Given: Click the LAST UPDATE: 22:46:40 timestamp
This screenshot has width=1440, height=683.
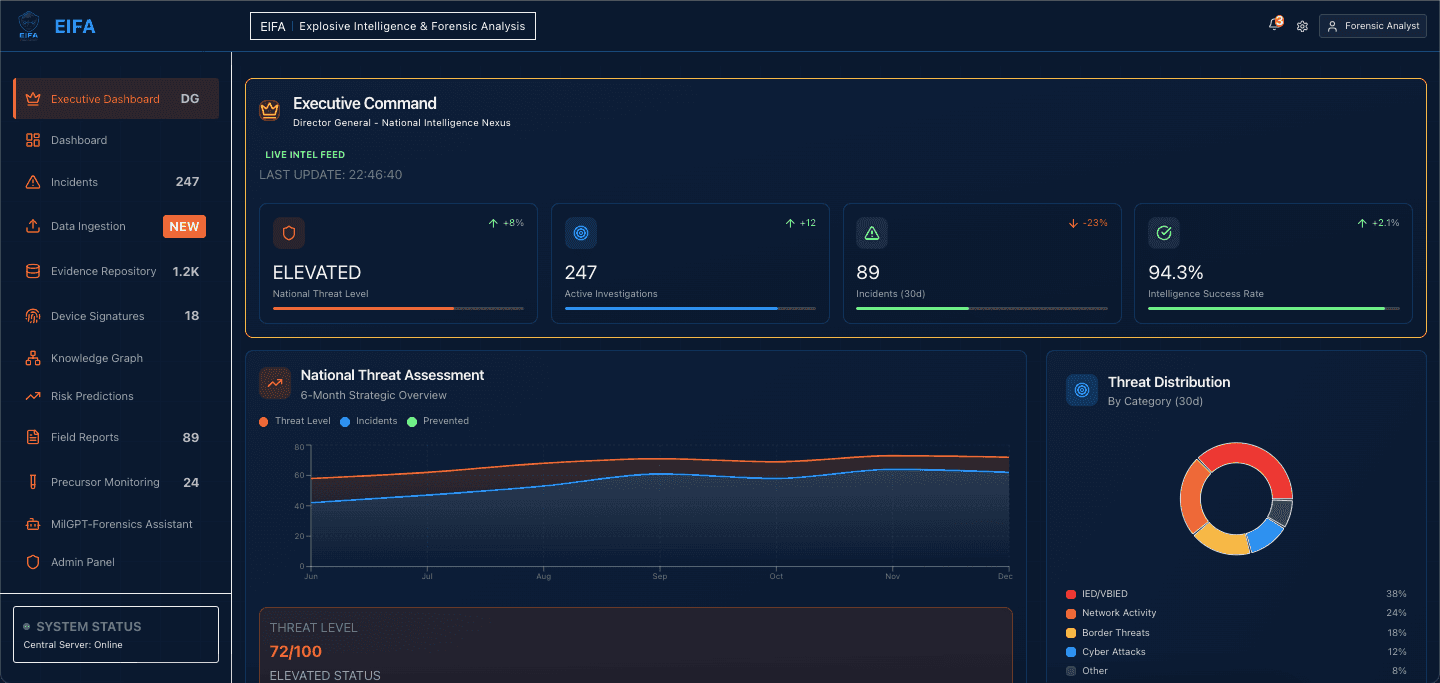Looking at the screenshot, I should pos(331,175).
